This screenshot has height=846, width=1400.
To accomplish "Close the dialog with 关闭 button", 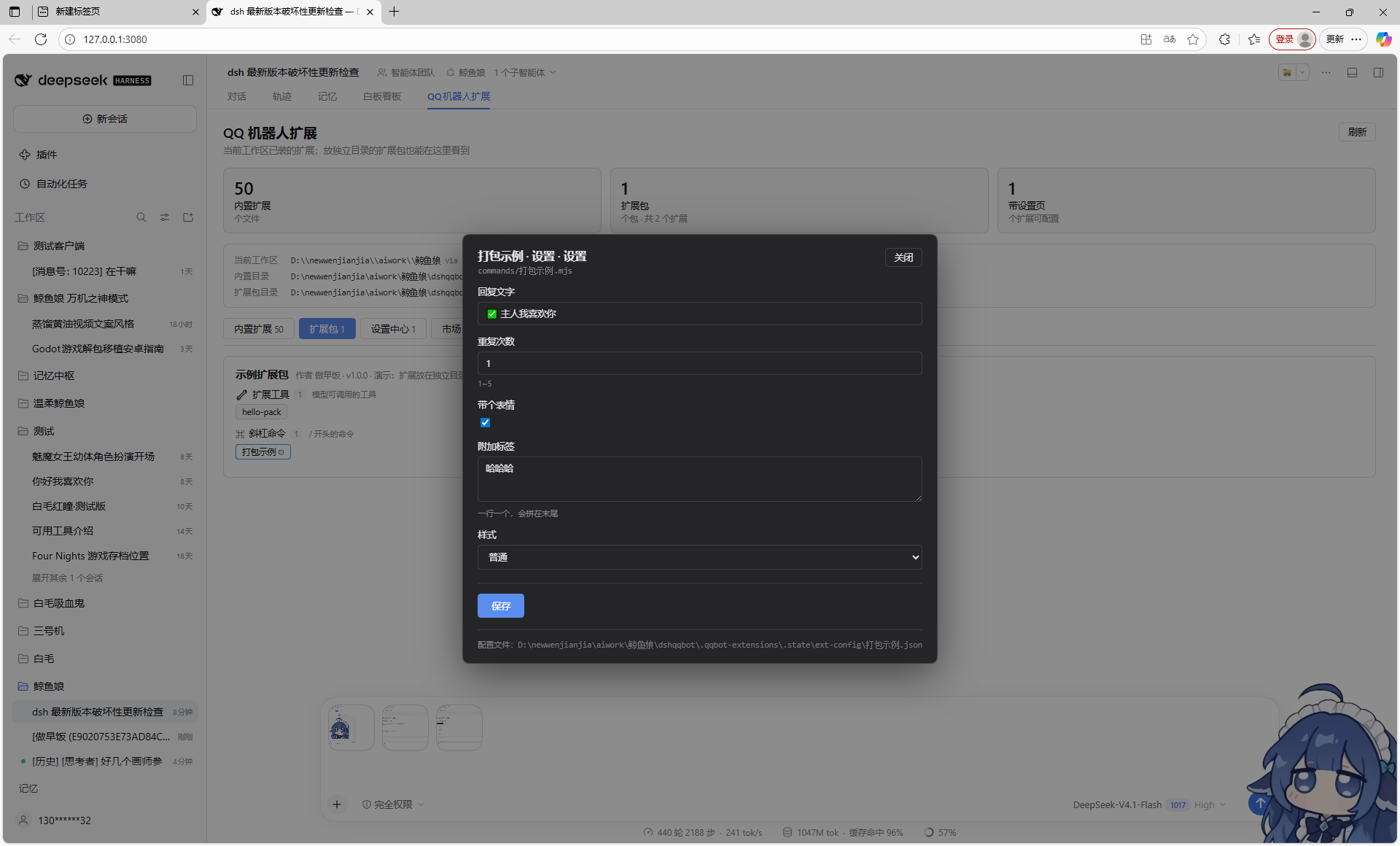I will [x=903, y=257].
